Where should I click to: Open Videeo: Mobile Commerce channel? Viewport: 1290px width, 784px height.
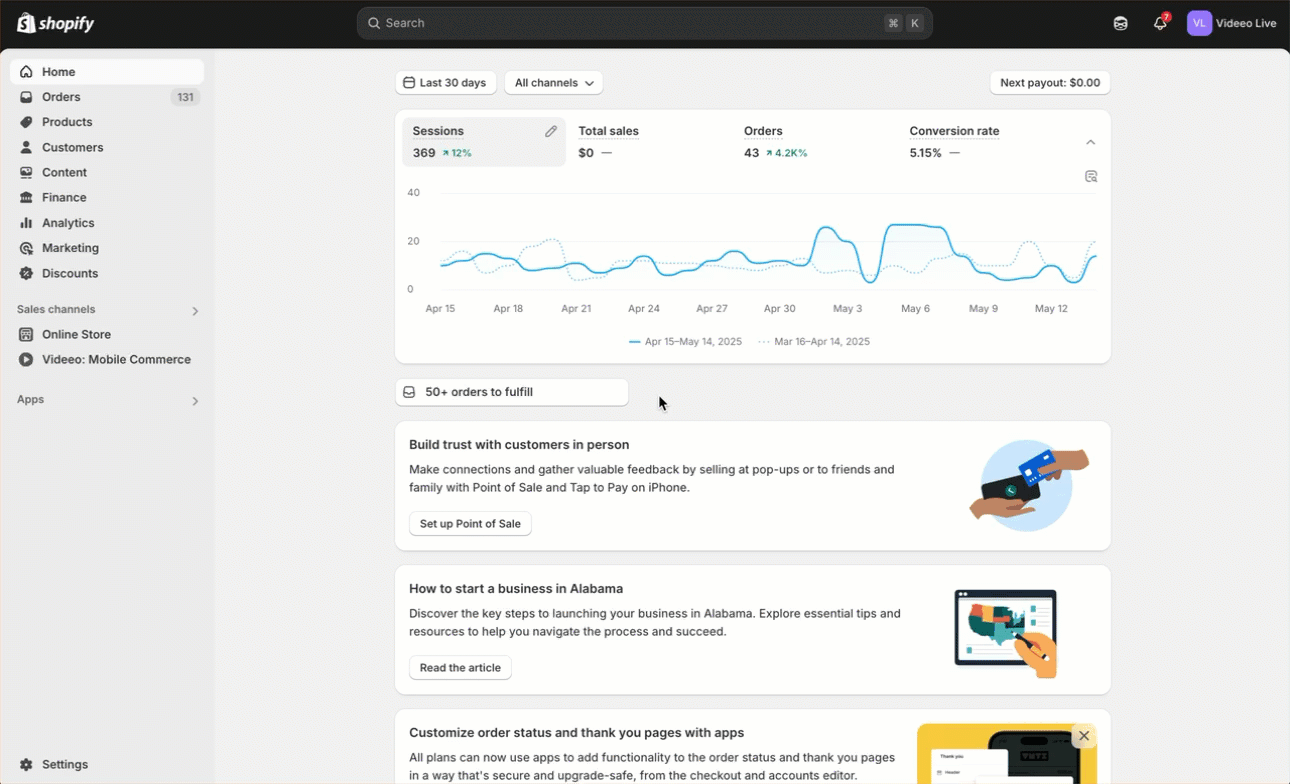(116, 360)
